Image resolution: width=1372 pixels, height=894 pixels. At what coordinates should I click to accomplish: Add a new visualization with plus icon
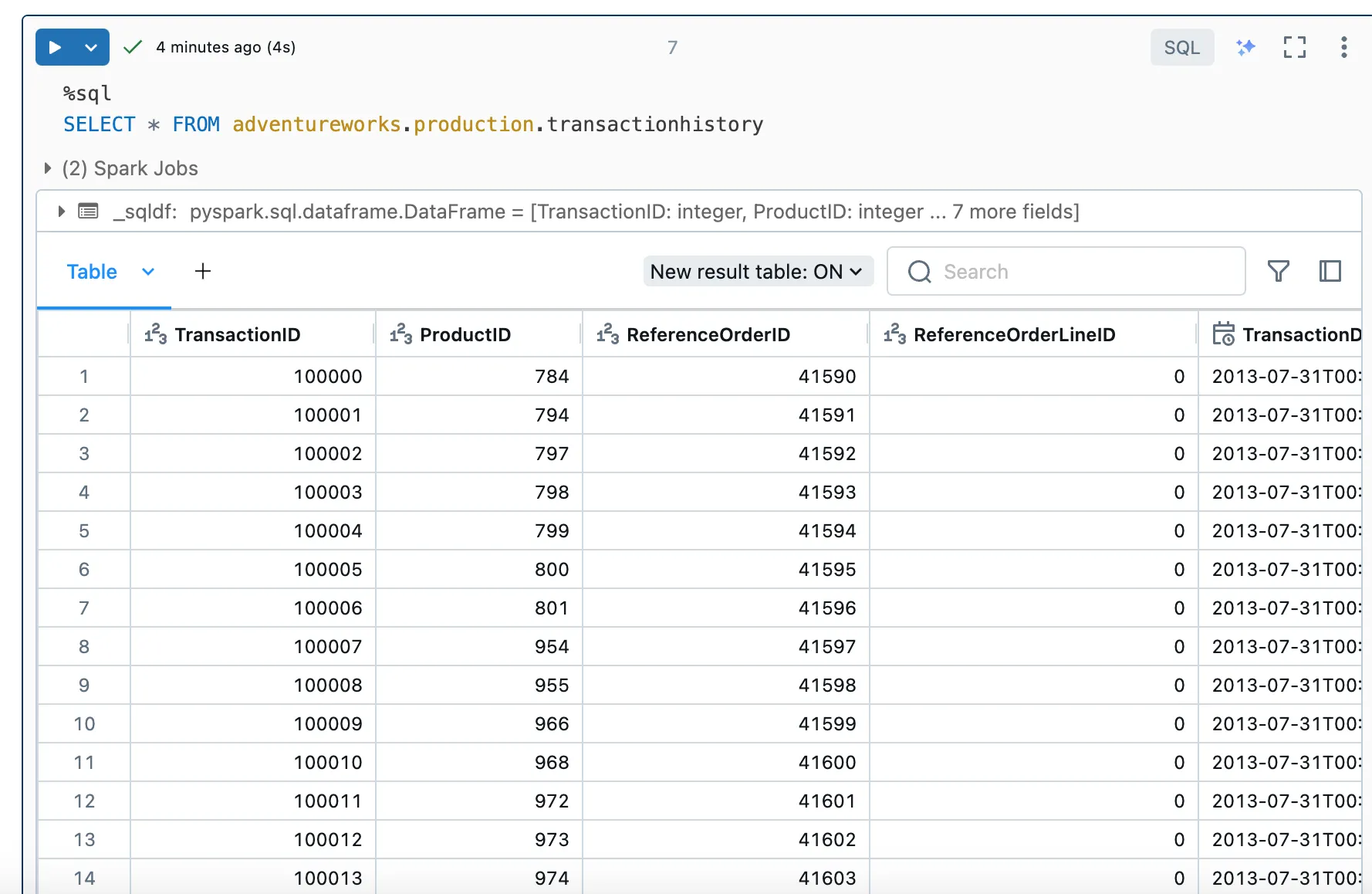pyautogui.click(x=203, y=272)
